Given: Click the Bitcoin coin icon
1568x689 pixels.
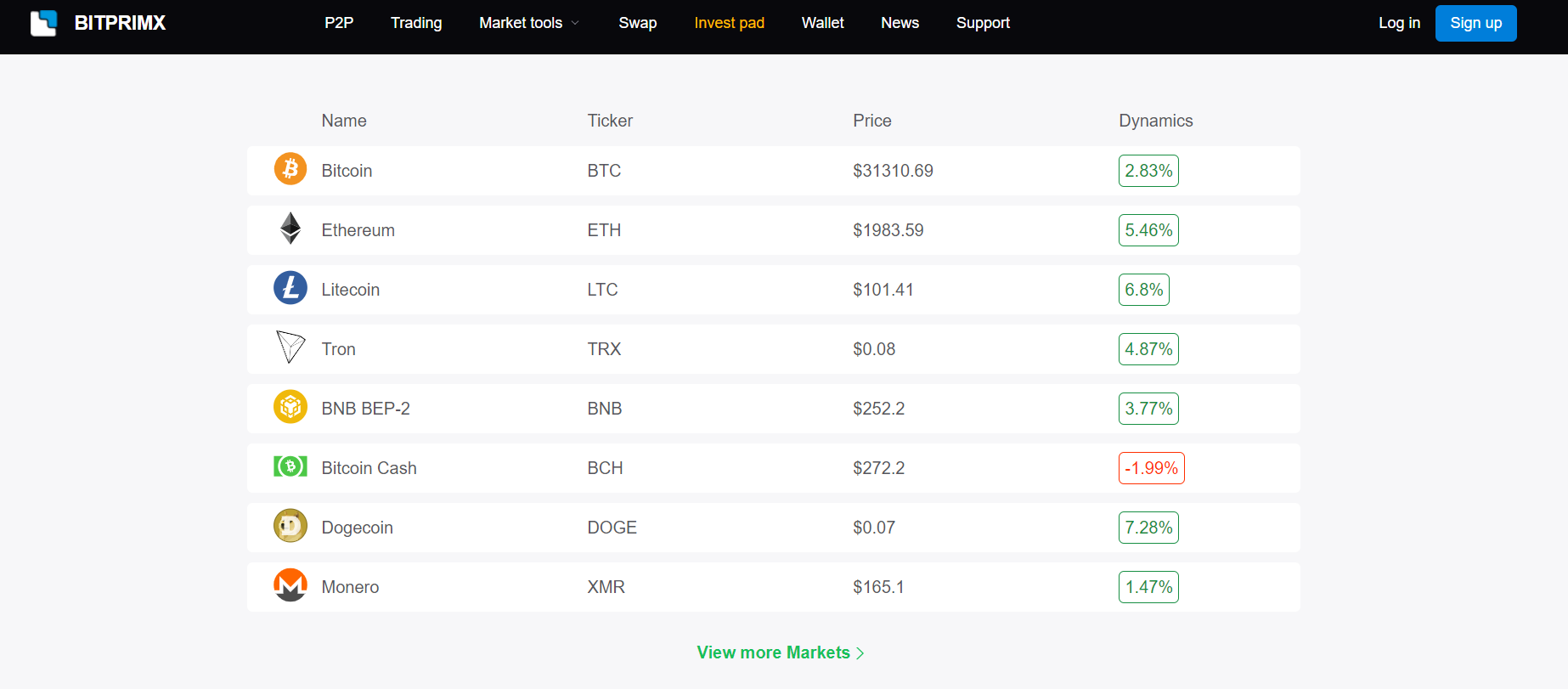Looking at the screenshot, I should (290, 169).
